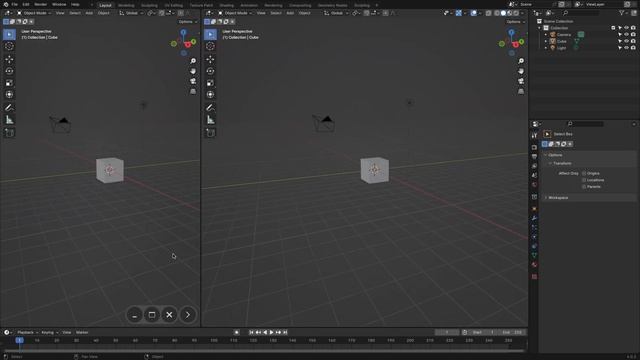Viewport: 640px width, 360px height.
Task: Open Options dropdown in right viewport
Action: 515,22
